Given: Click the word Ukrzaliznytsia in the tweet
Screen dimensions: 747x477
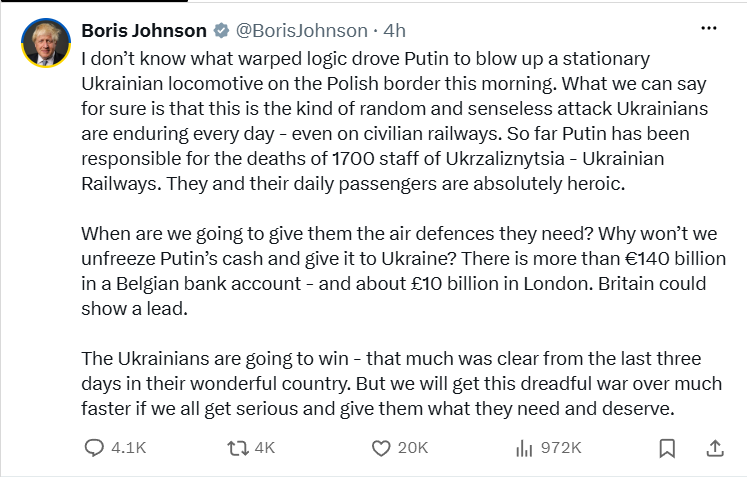Looking at the screenshot, I should (505, 159).
